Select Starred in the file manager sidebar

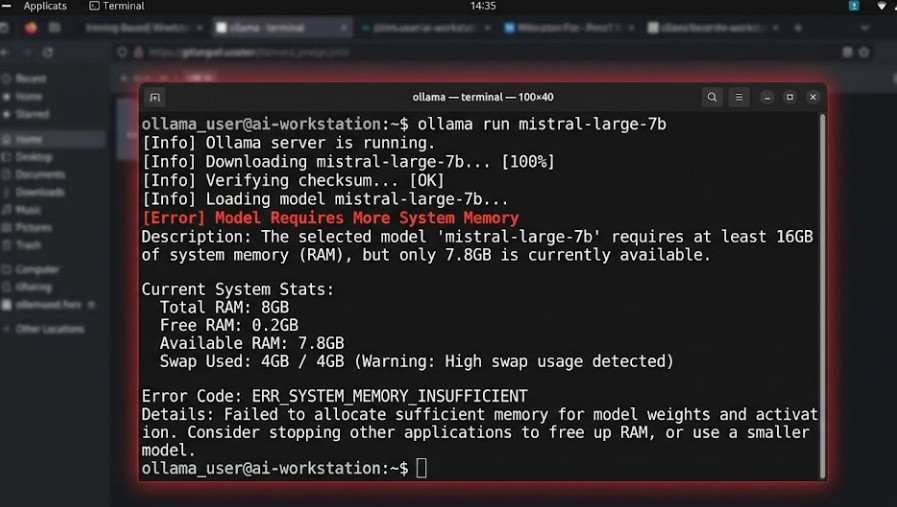(x=32, y=114)
